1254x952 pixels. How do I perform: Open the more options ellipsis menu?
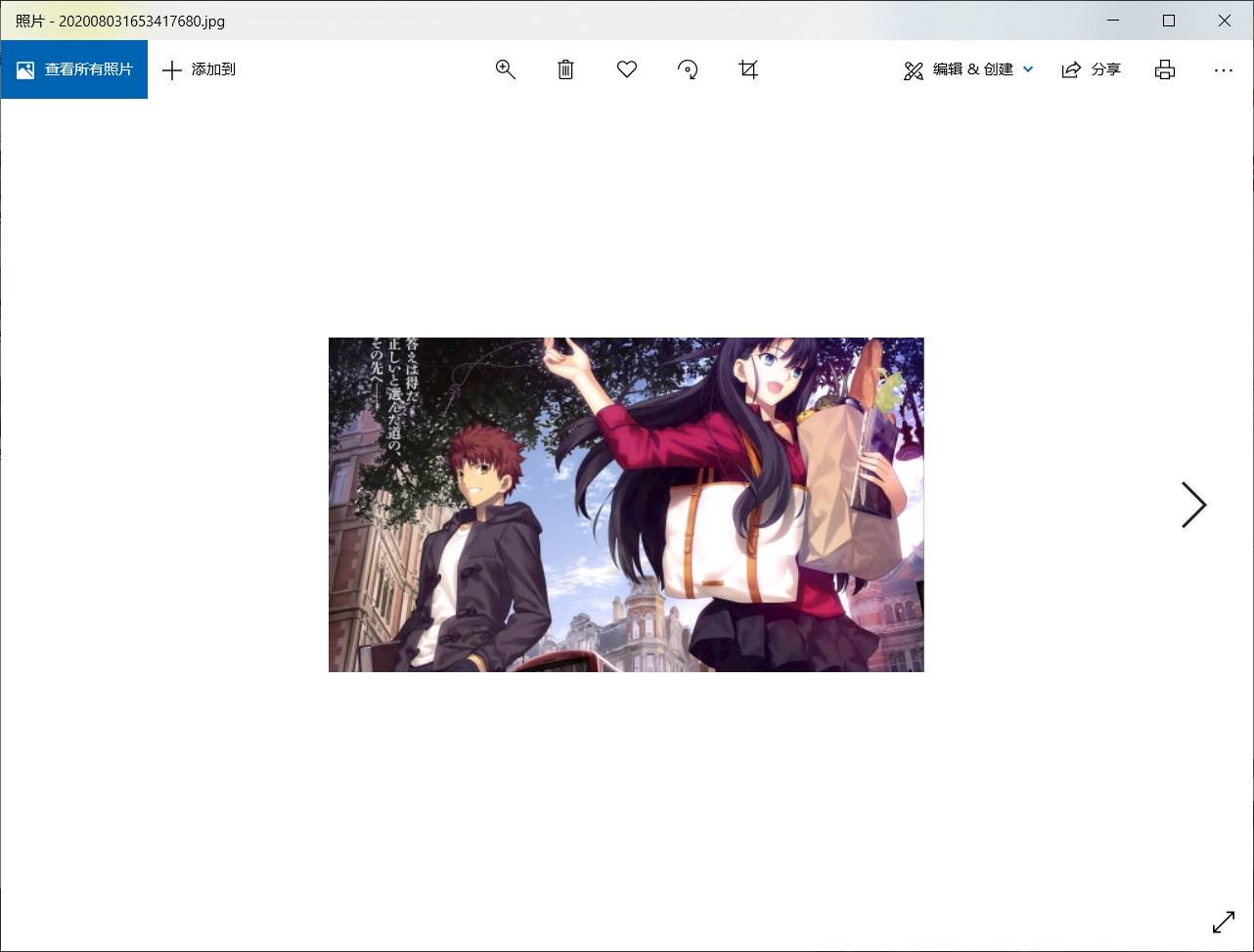point(1223,69)
